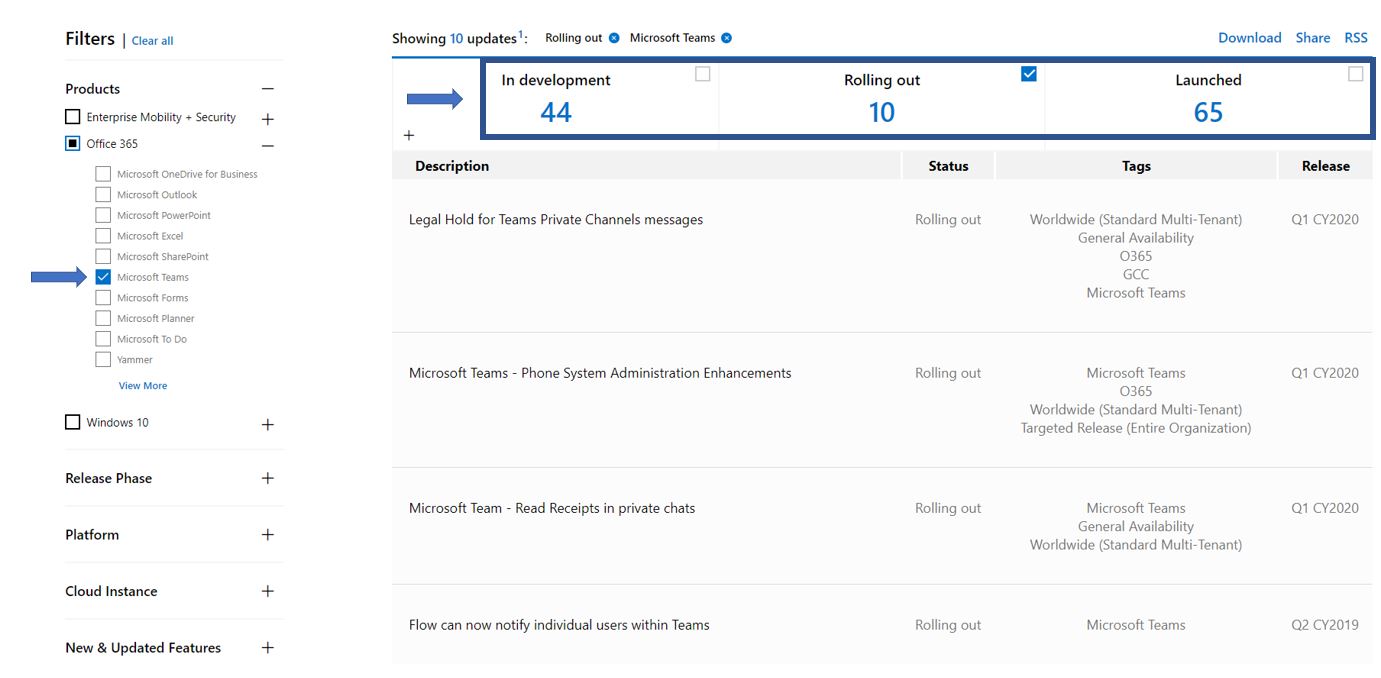Expand the Platform filter section

tap(267, 535)
